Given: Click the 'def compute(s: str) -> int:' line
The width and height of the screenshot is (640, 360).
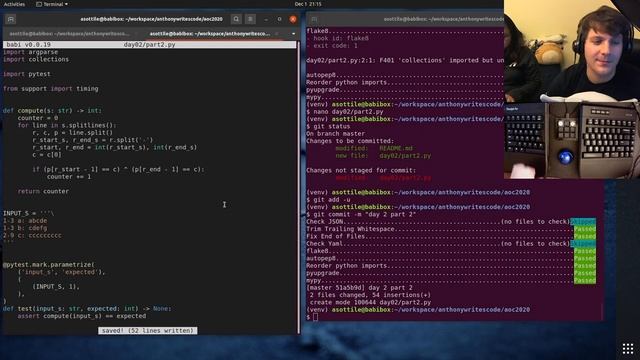Looking at the screenshot, I should (x=52, y=111).
